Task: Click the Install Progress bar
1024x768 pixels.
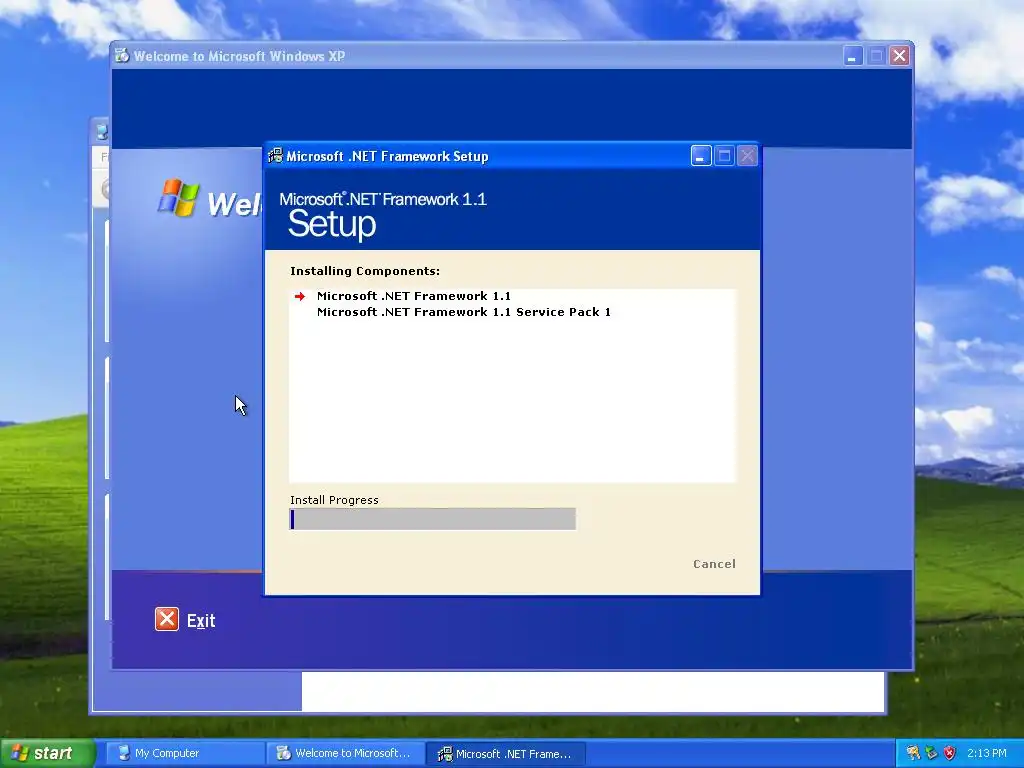Action: click(432, 519)
